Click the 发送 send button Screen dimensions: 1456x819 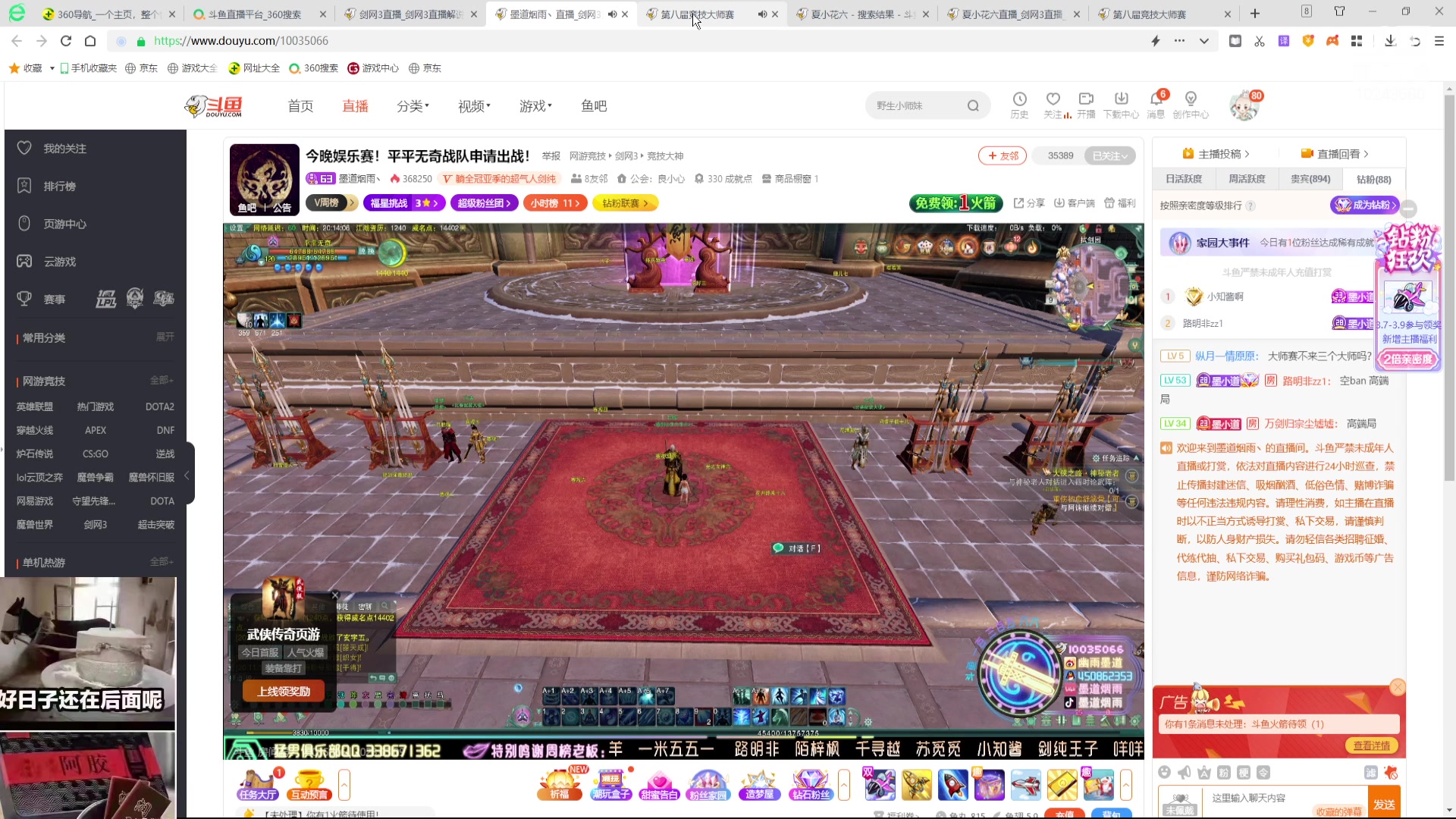tap(1384, 804)
